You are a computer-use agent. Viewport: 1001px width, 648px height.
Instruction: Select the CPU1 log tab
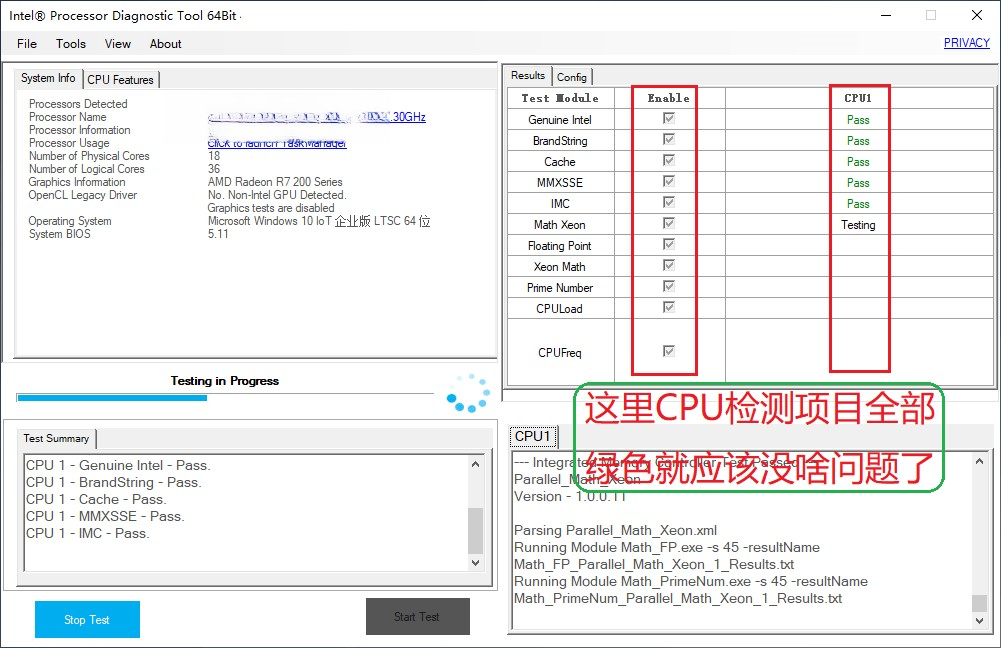tap(533, 436)
